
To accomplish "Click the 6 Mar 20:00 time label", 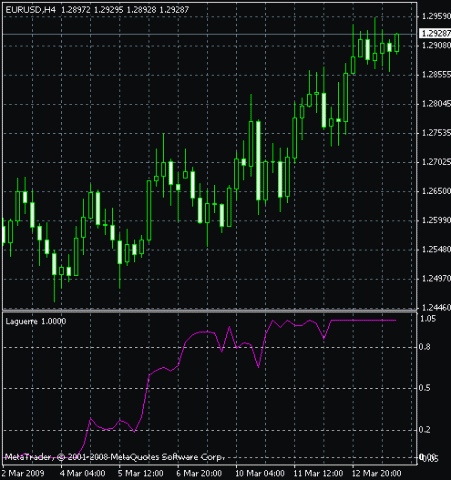I will point(199,473).
